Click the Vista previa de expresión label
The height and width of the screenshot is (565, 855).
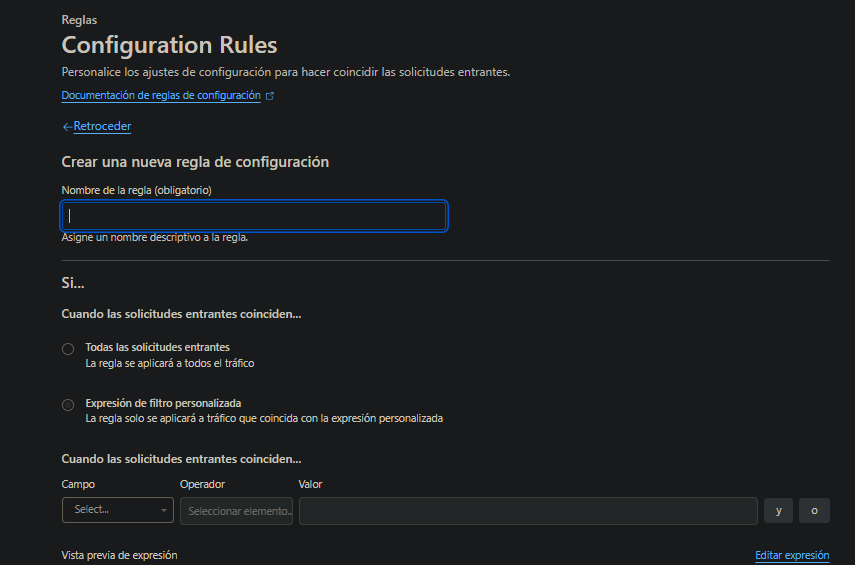[119, 555]
